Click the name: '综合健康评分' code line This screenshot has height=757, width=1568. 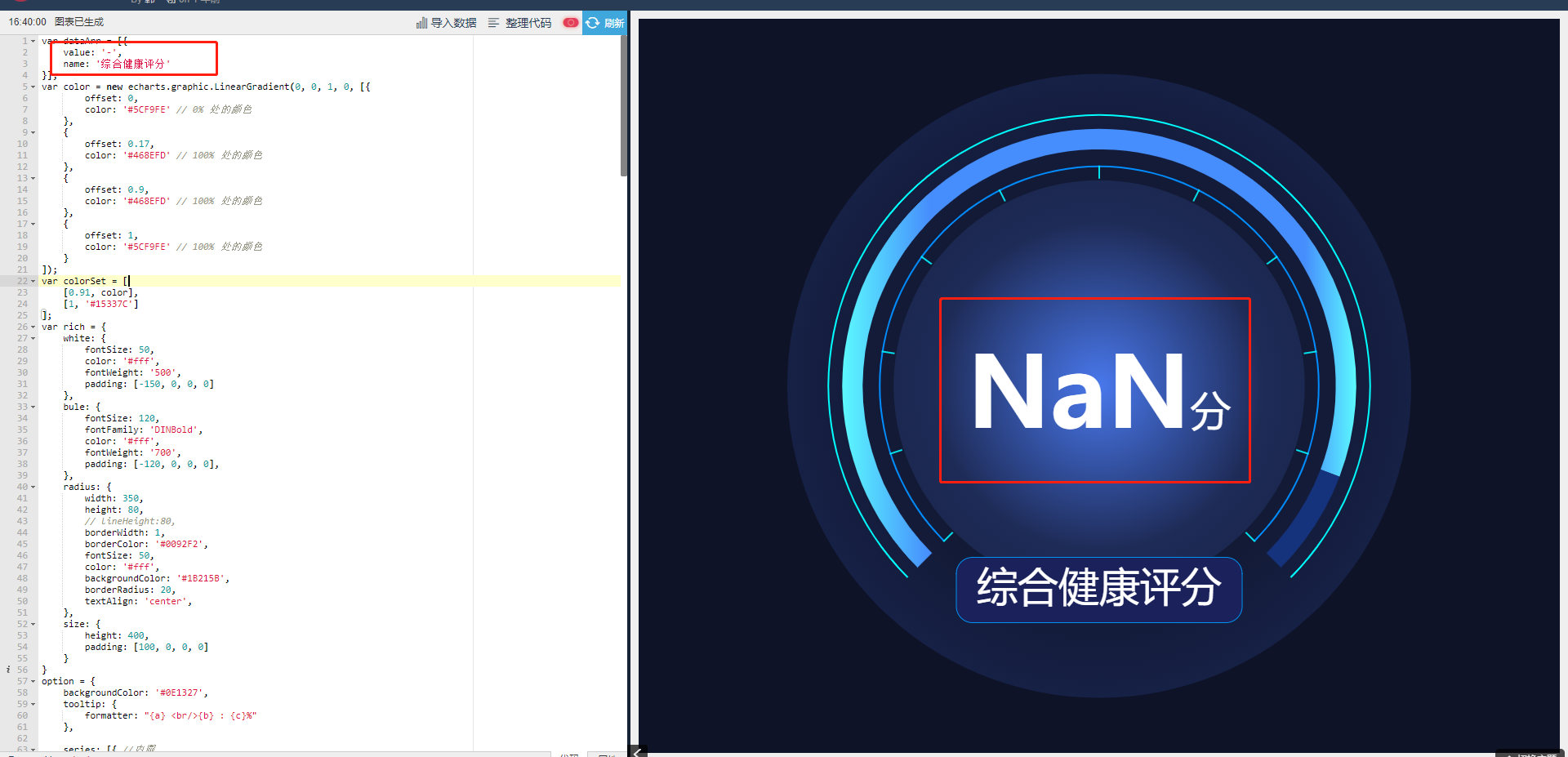(117, 64)
